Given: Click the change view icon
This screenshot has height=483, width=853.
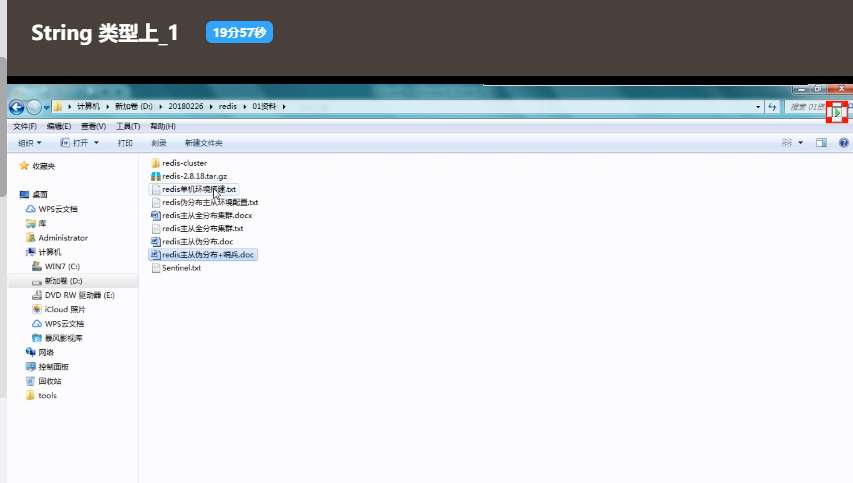Looking at the screenshot, I should point(787,143).
